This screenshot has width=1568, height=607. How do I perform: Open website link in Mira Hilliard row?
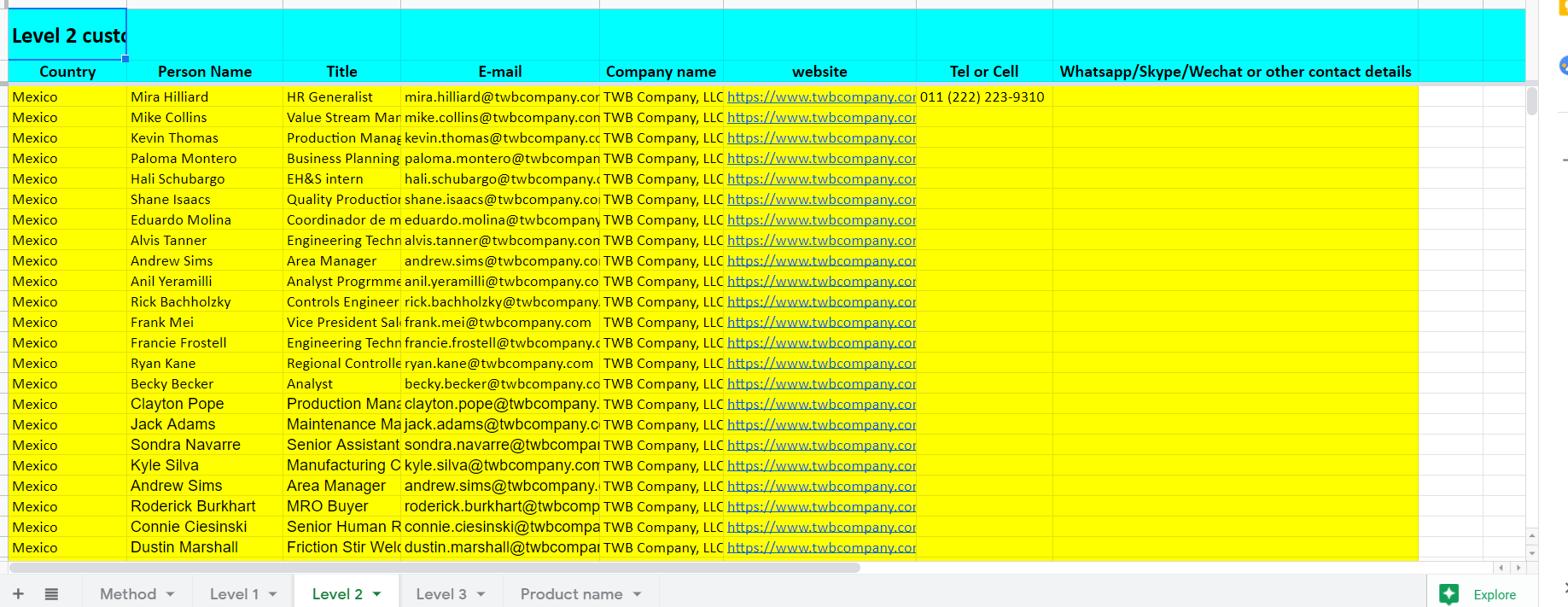pyautogui.click(x=821, y=96)
